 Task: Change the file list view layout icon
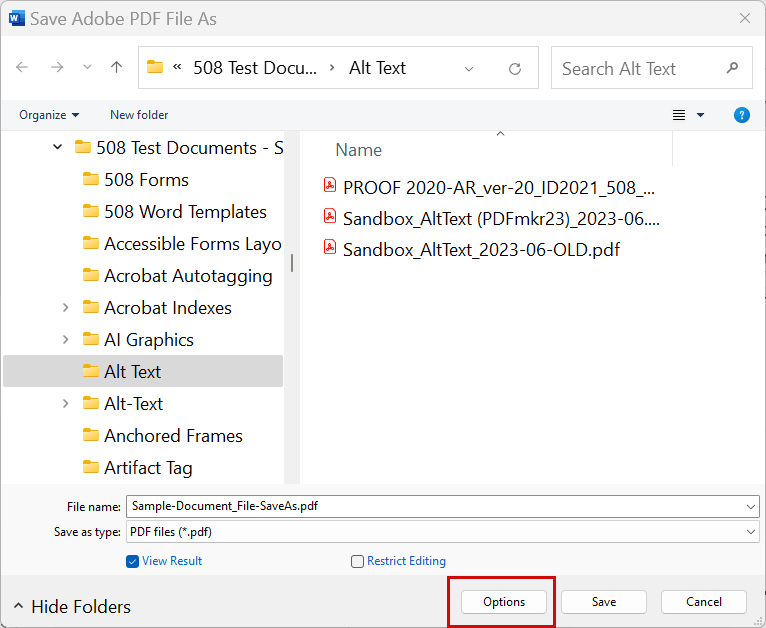pyautogui.click(x=679, y=115)
